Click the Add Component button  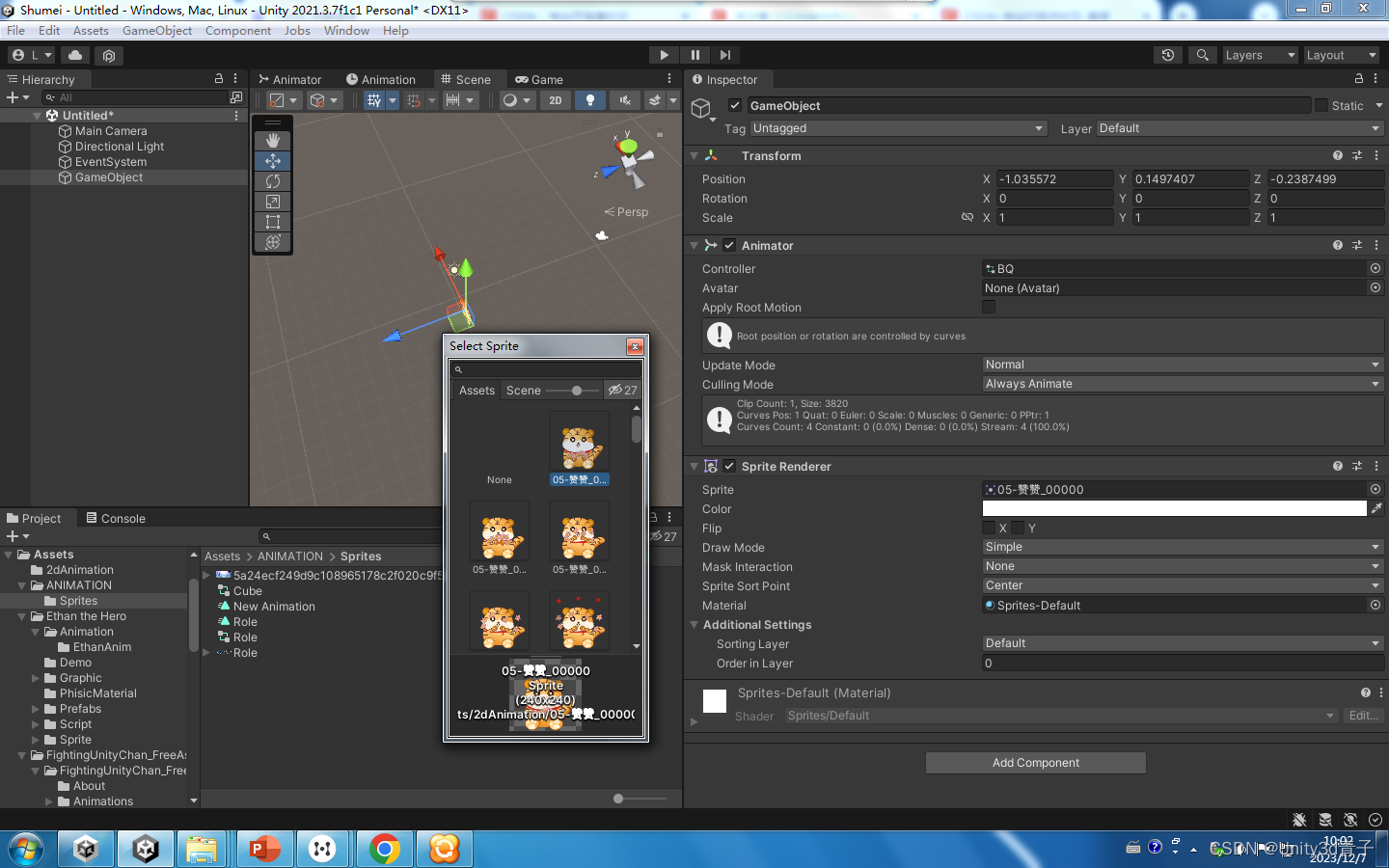1036,763
